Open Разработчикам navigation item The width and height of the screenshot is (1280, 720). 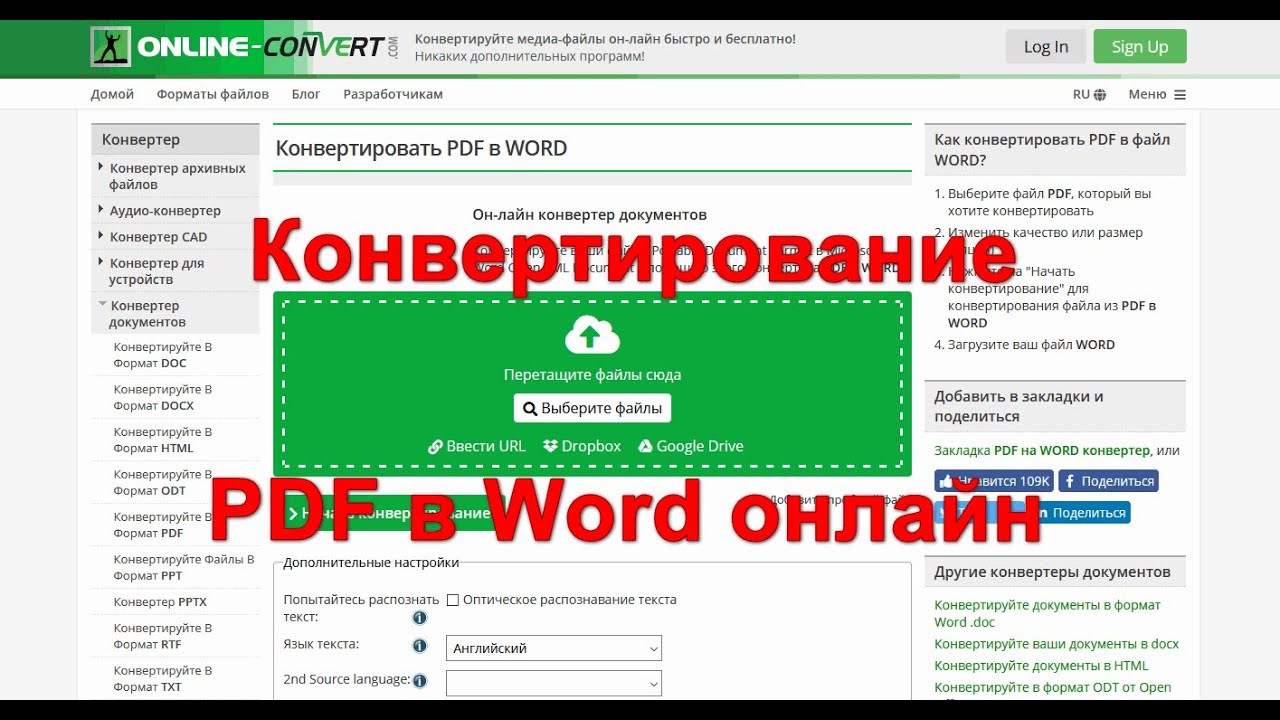[x=393, y=94]
